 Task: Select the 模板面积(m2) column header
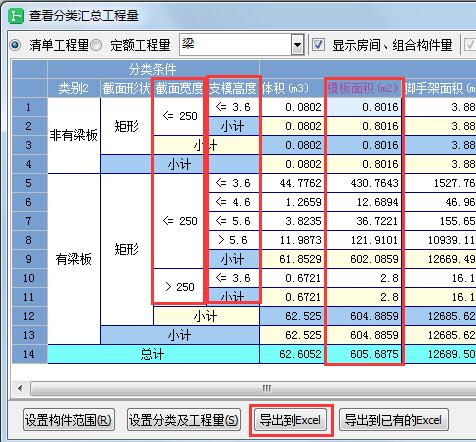[364, 88]
